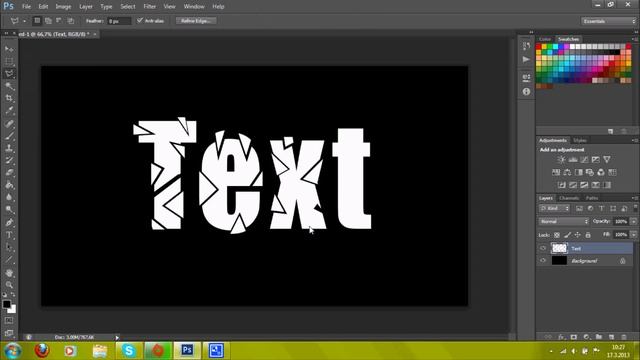Select the Clone Stamp tool
This screenshot has height=360, width=640.
[9, 148]
